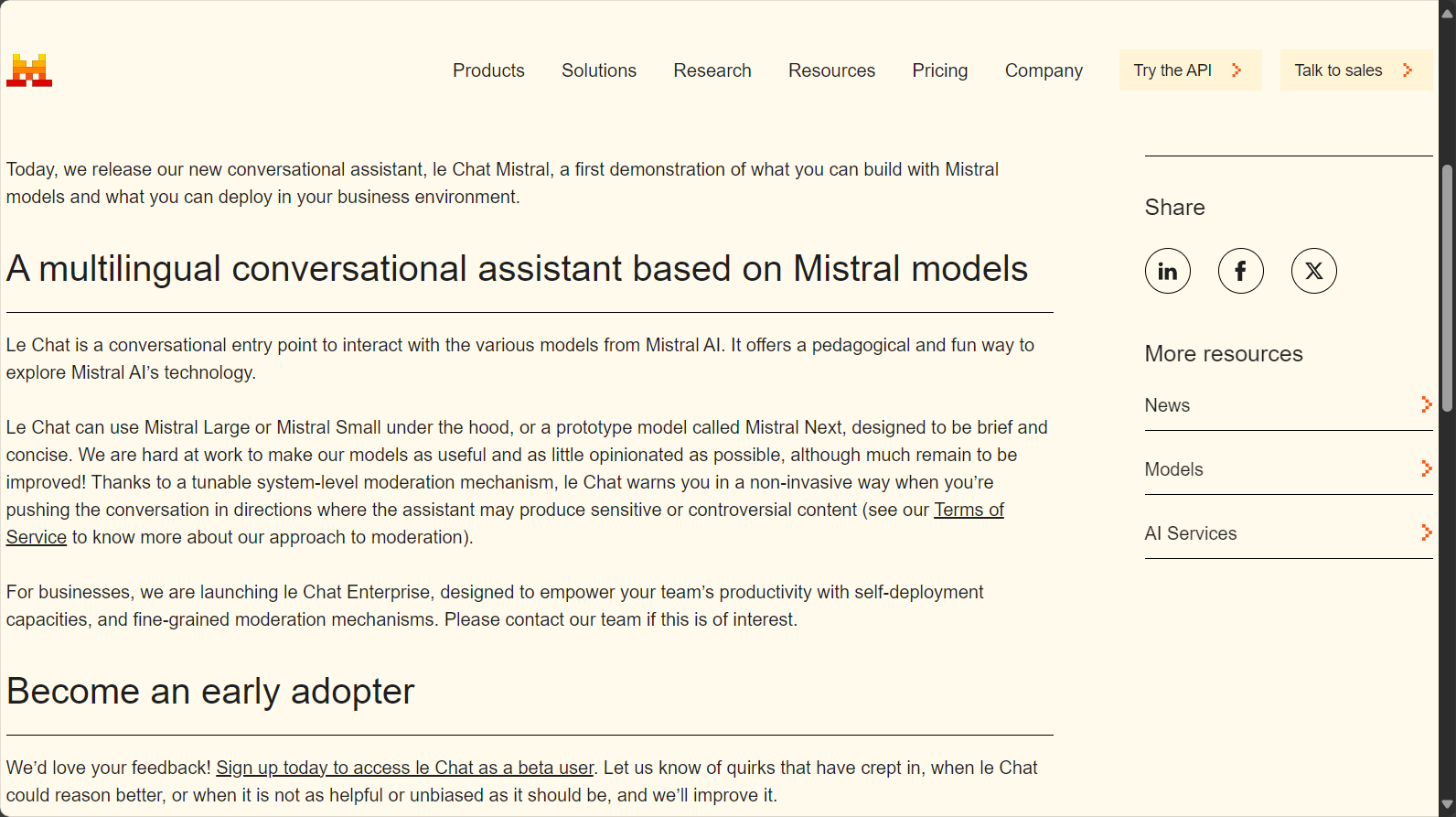Open the Resources menu
This screenshot has width=1456, height=817.
[x=831, y=70]
